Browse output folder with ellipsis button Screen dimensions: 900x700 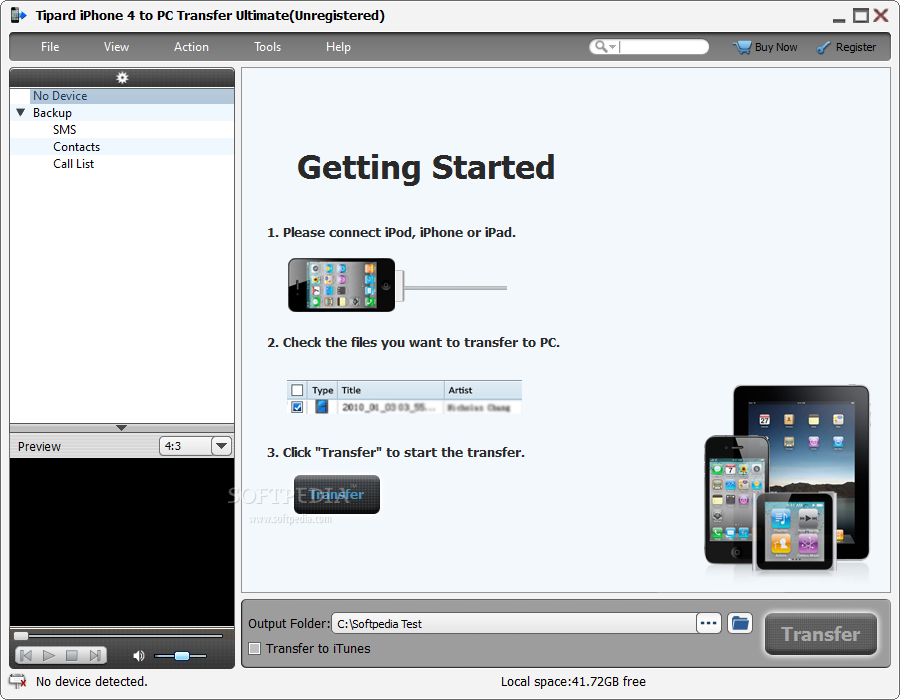tap(708, 623)
